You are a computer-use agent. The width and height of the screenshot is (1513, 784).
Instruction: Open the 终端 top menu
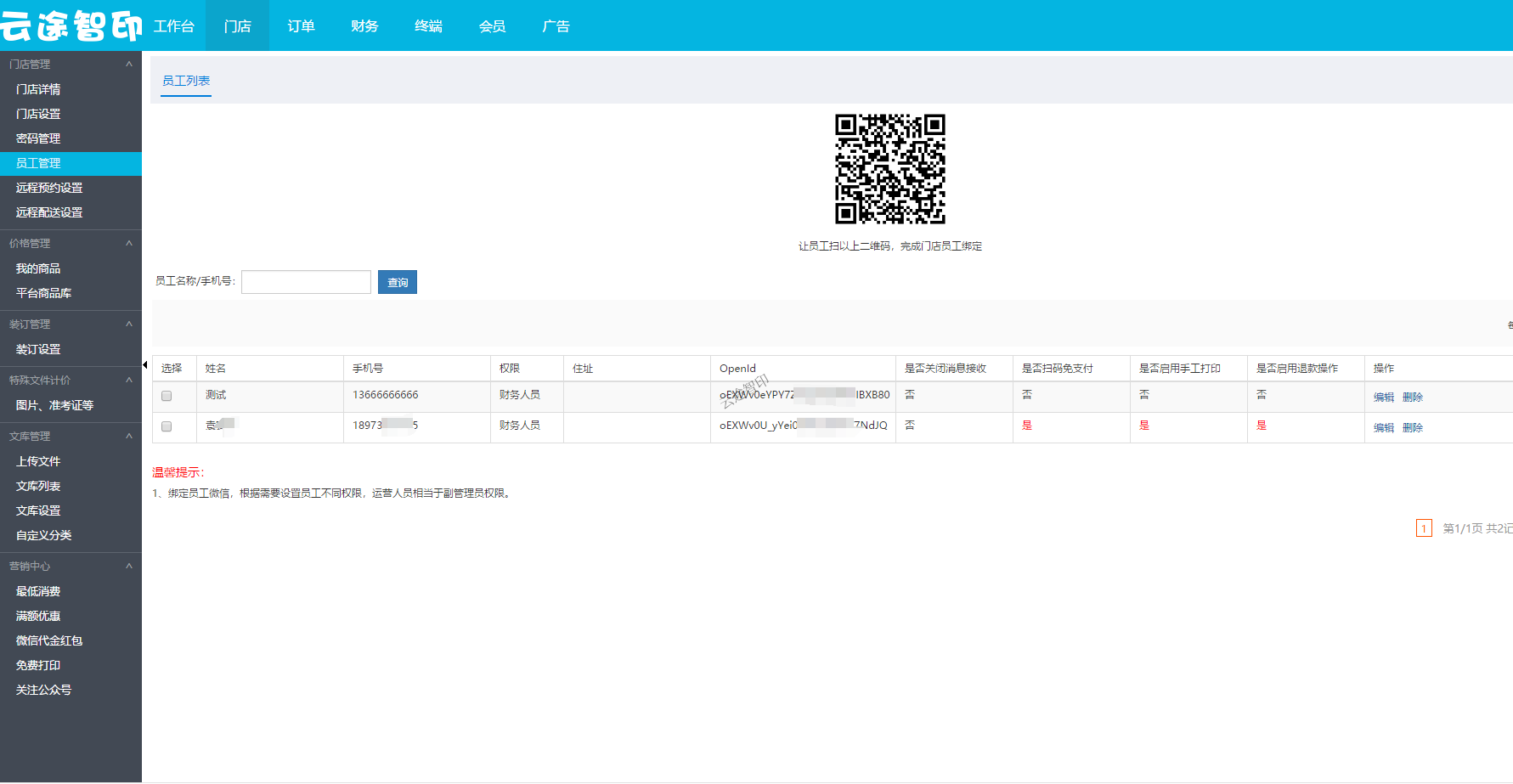pyautogui.click(x=428, y=26)
